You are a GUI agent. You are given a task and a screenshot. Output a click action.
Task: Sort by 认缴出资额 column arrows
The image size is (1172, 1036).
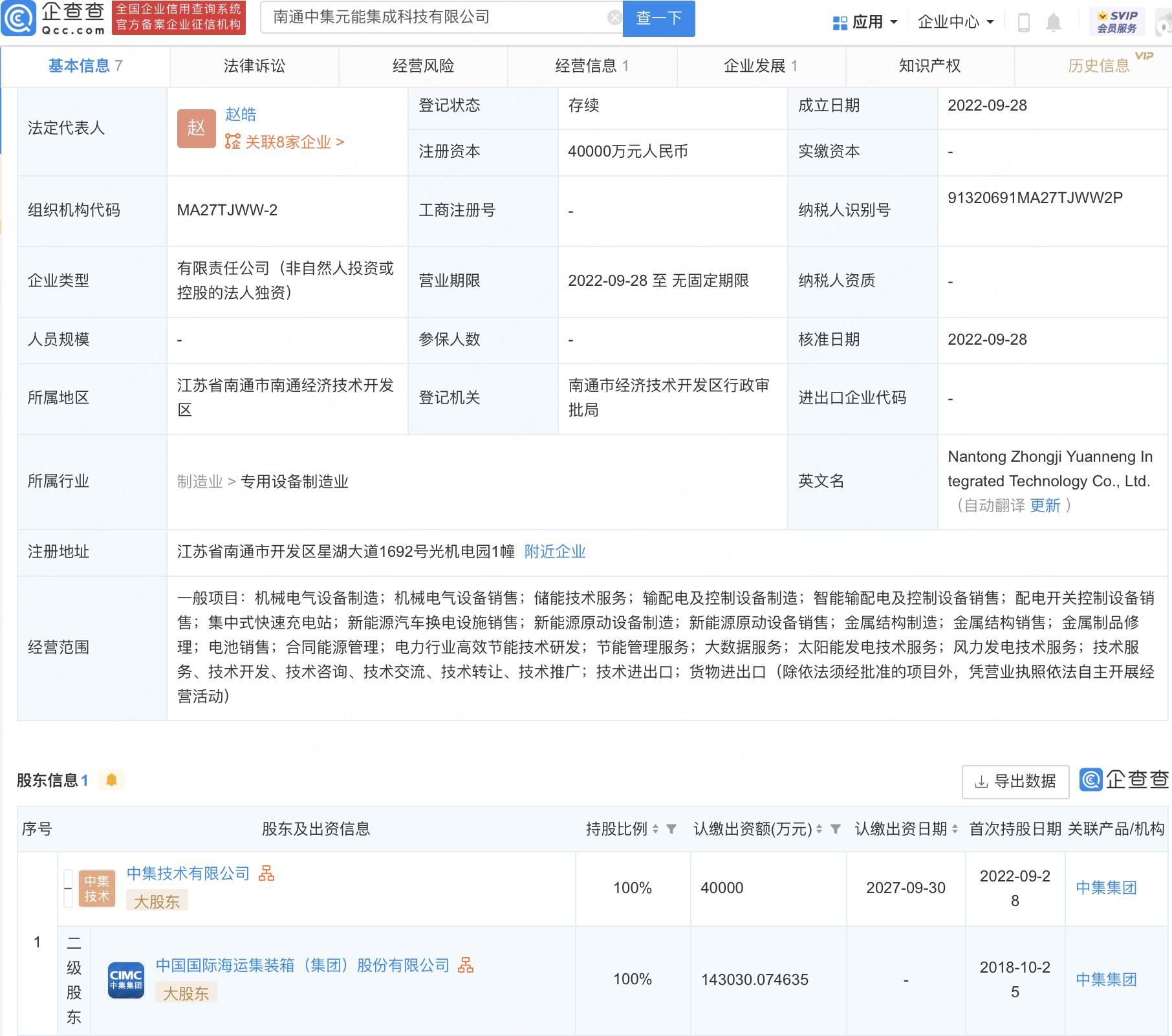[x=819, y=829]
